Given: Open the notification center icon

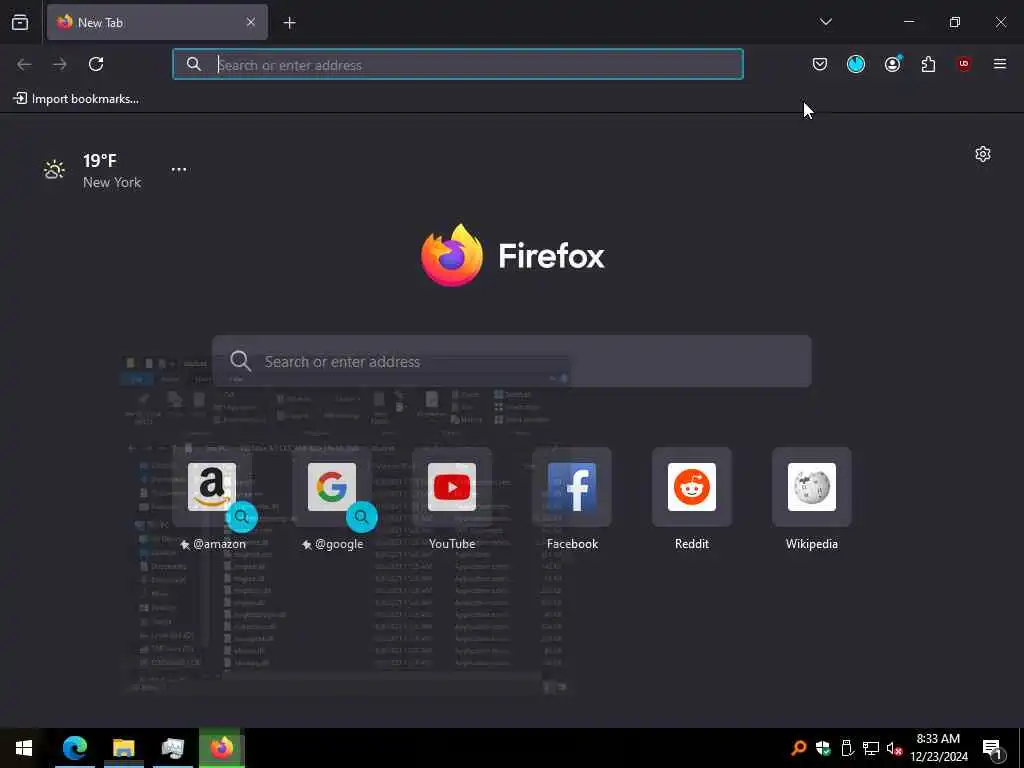Looking at the screenshot, I should pos(992,749).
